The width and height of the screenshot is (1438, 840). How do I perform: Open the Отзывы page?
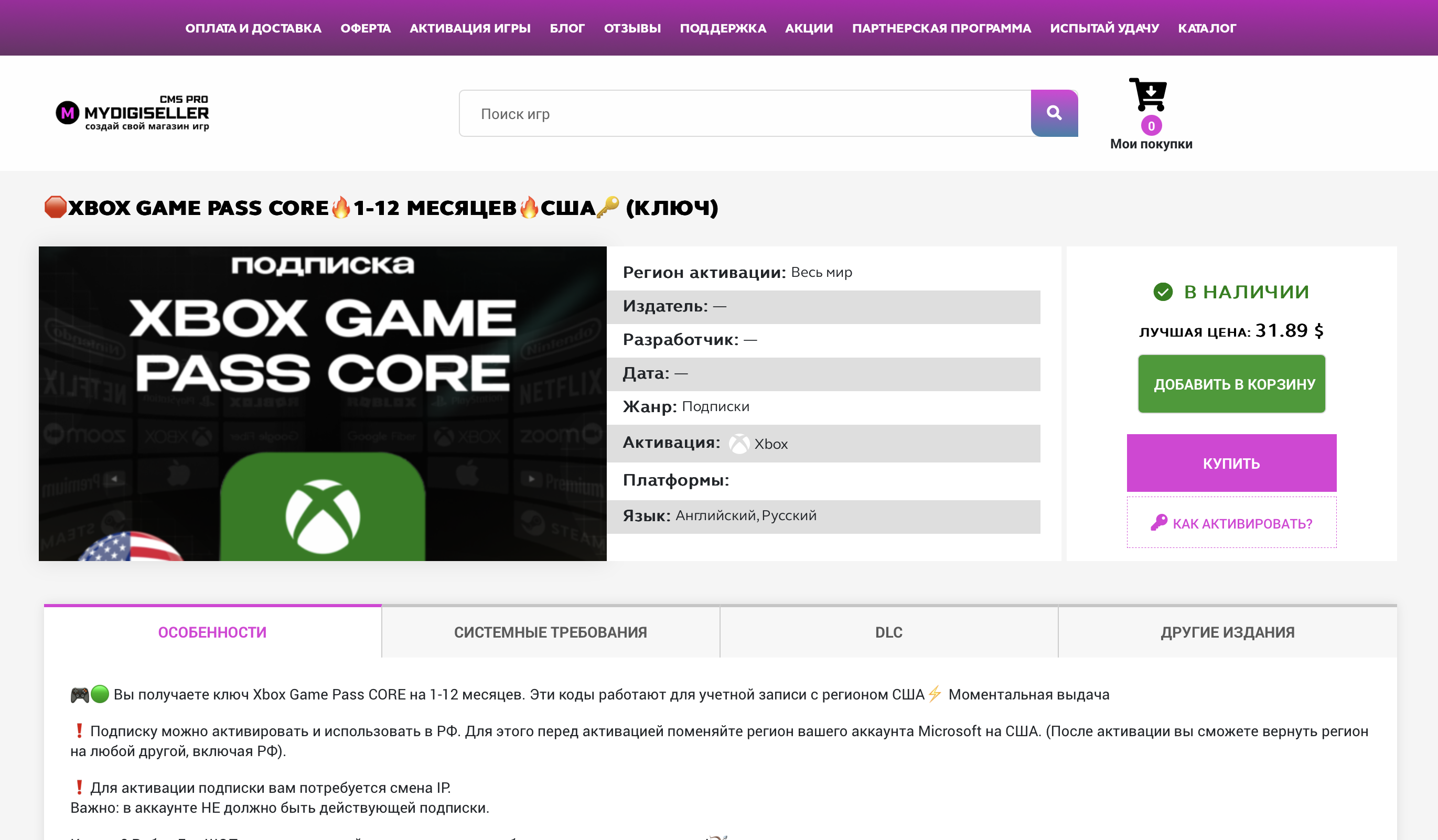point(632,28)
